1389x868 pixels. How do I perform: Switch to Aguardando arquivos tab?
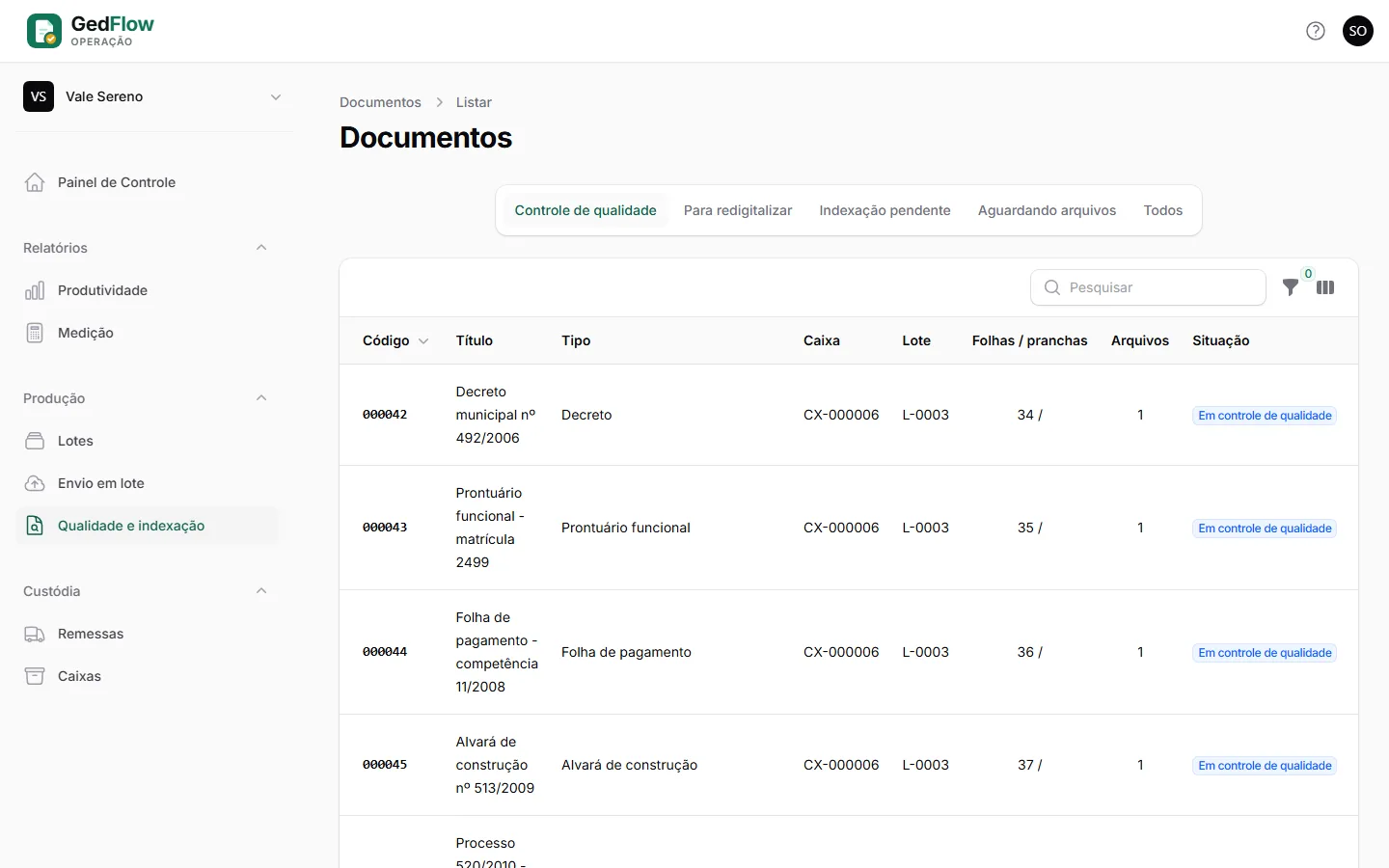[x=1047, y=210]
